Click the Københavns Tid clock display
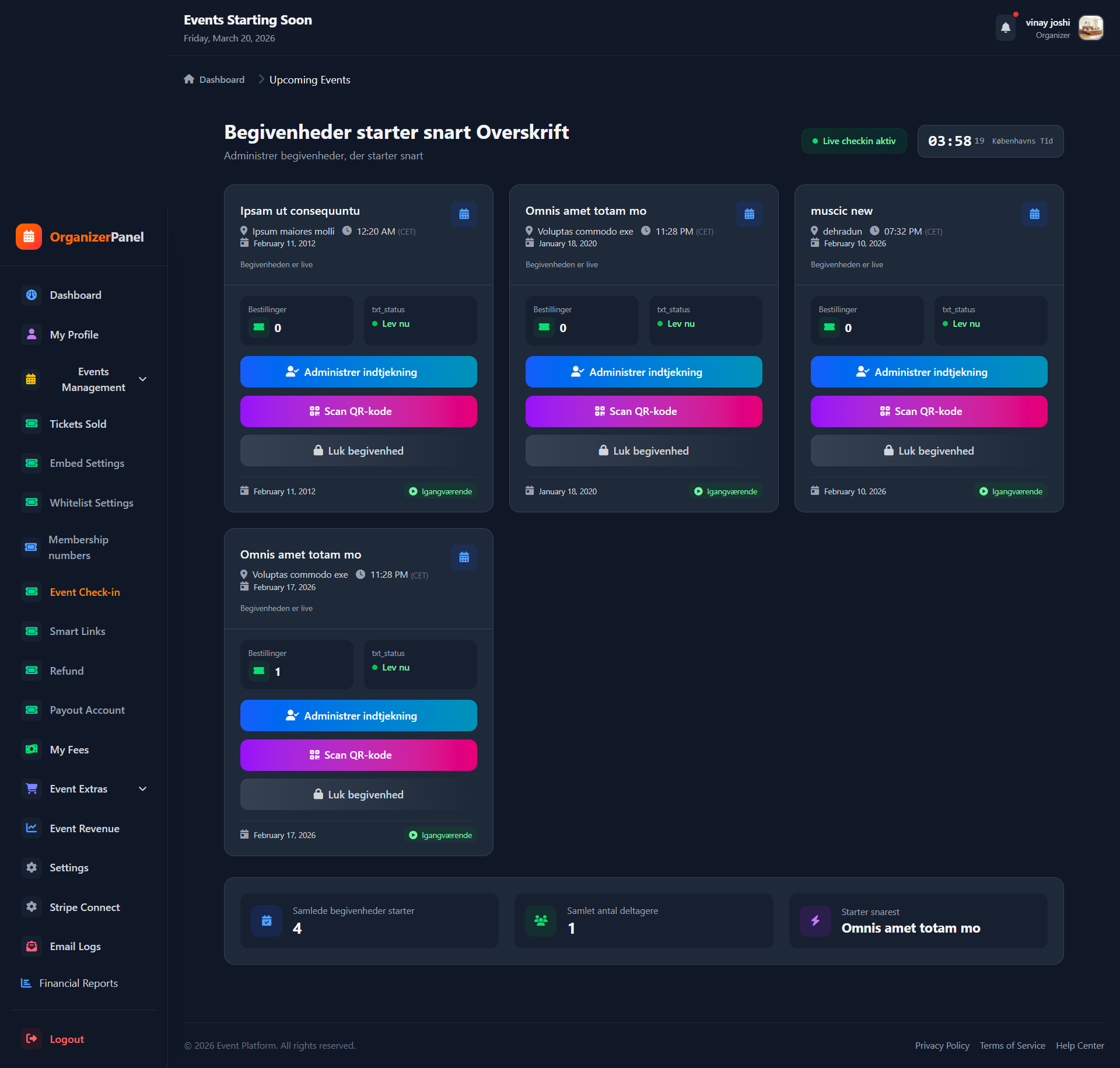 coord(991,141)
